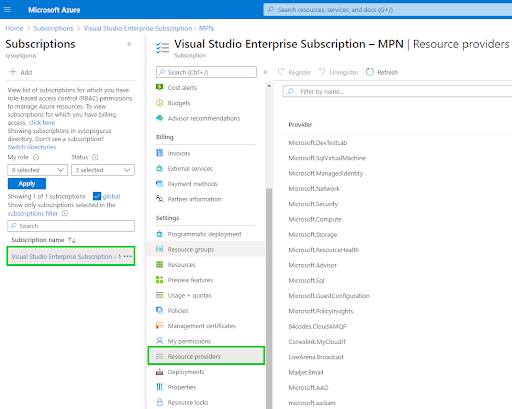Image resolution: width=512 pixels, height=409 pixels.
Task: Open Usage + quotas menu item
Action: click(x=189, y=295)
